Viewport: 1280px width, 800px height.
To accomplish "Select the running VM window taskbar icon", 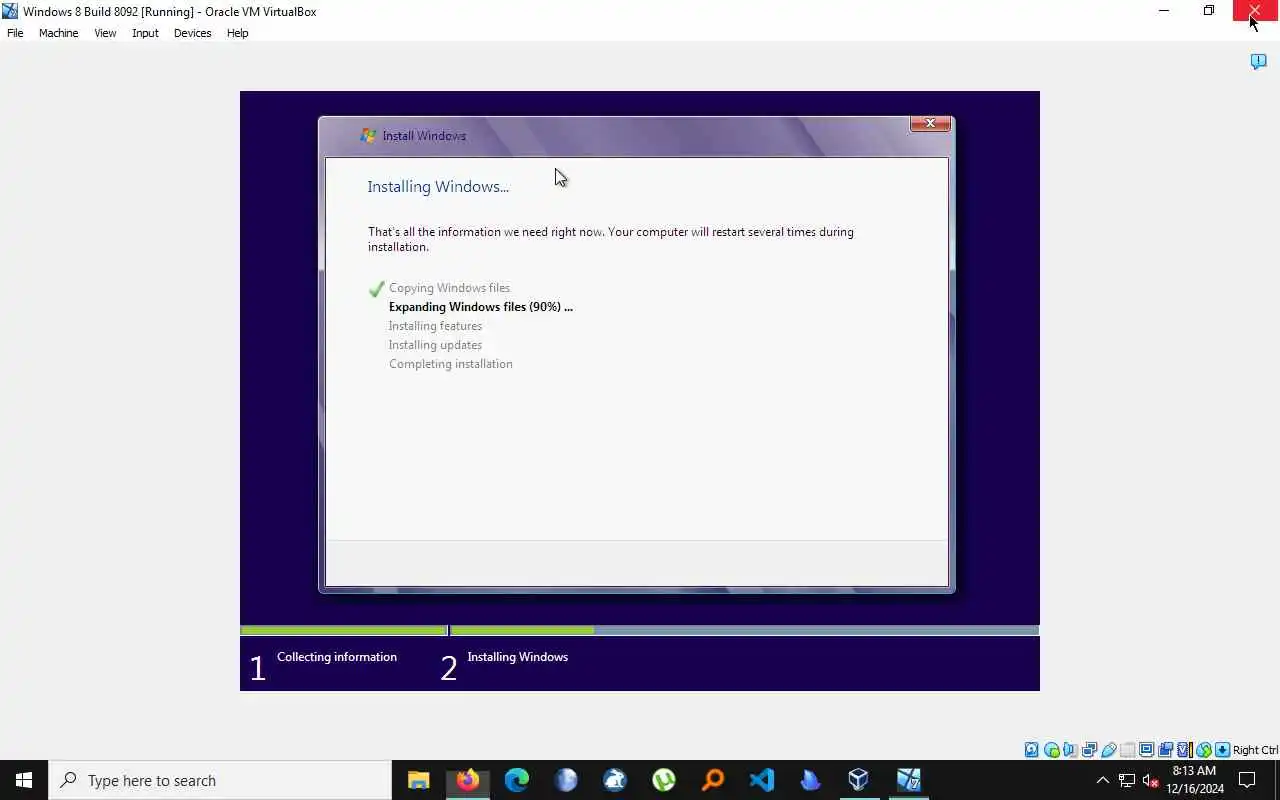I will tap(908, 780).
